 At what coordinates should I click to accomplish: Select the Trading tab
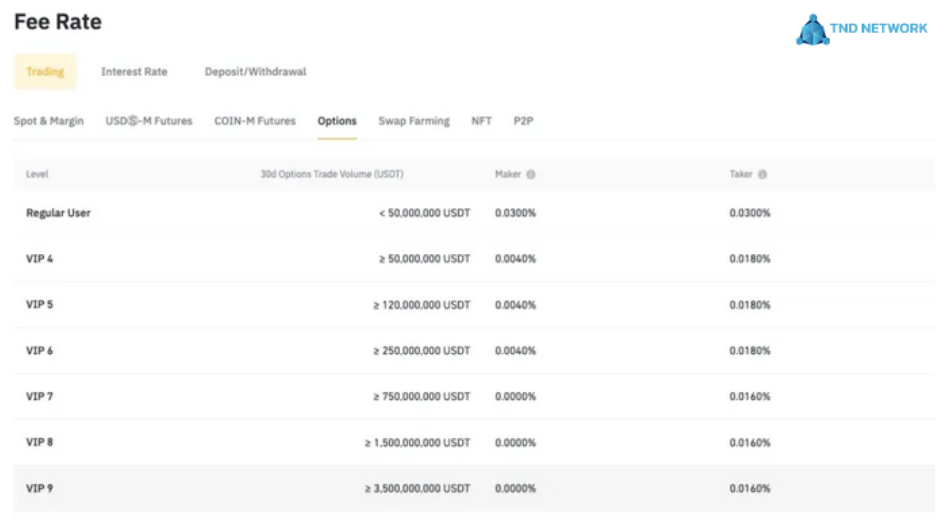click(x=45, y=72)
